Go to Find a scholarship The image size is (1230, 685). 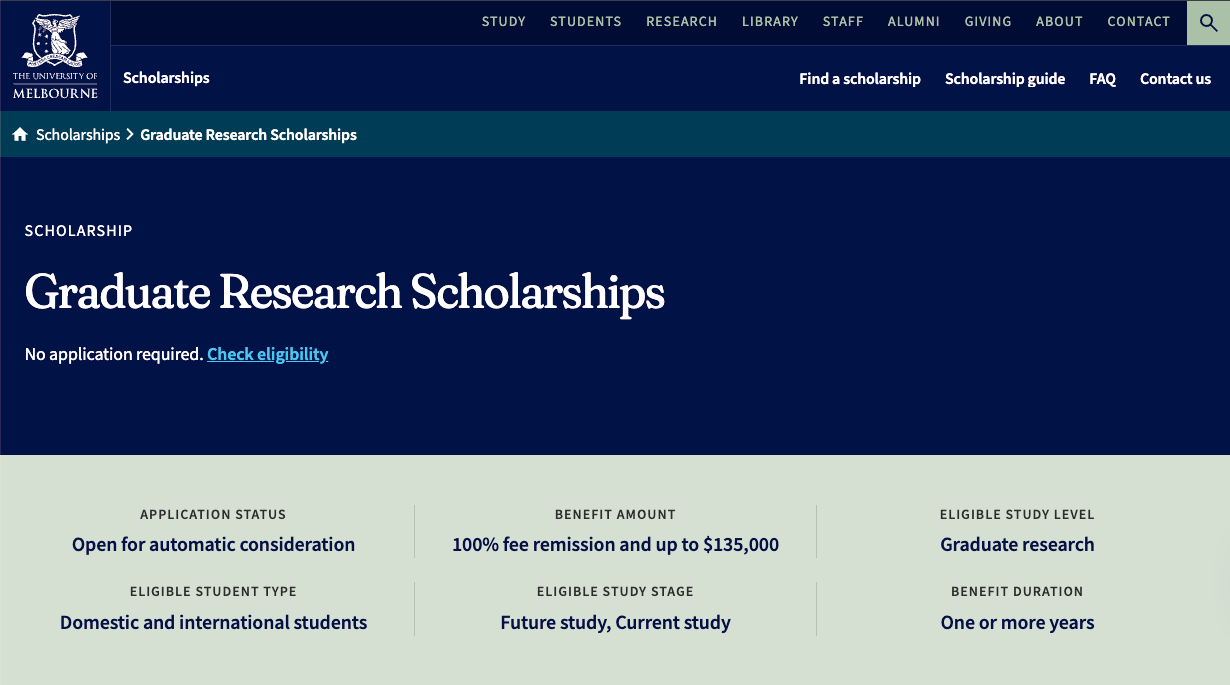pos(860,79)
